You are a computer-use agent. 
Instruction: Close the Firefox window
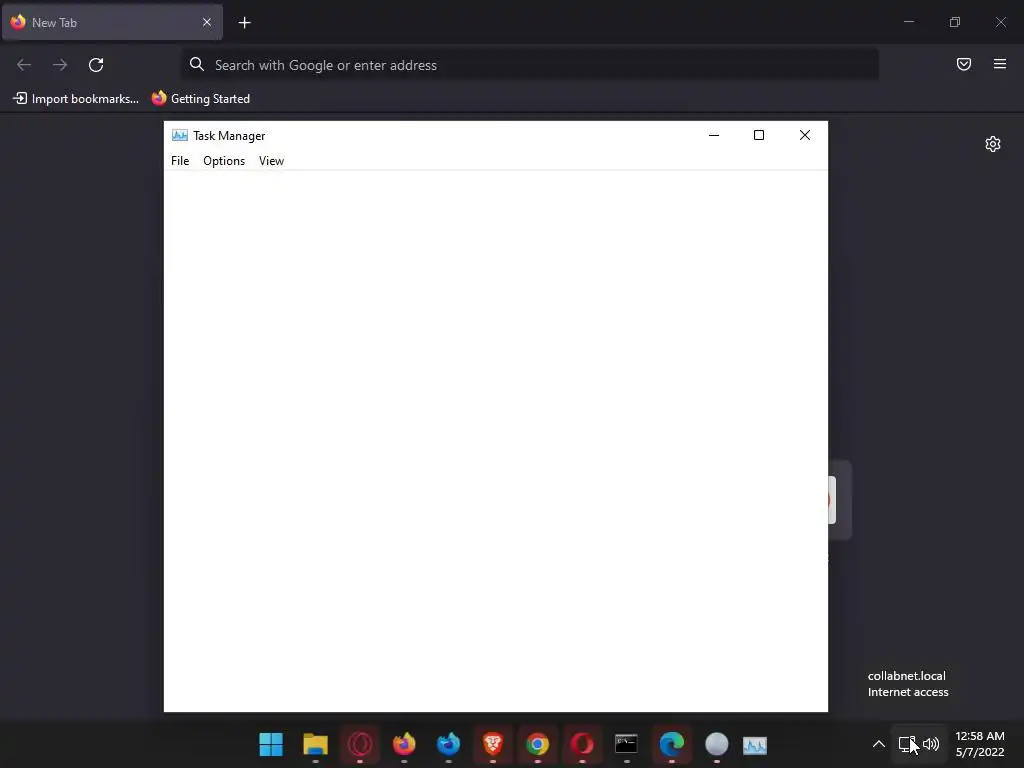[1000, 22]
